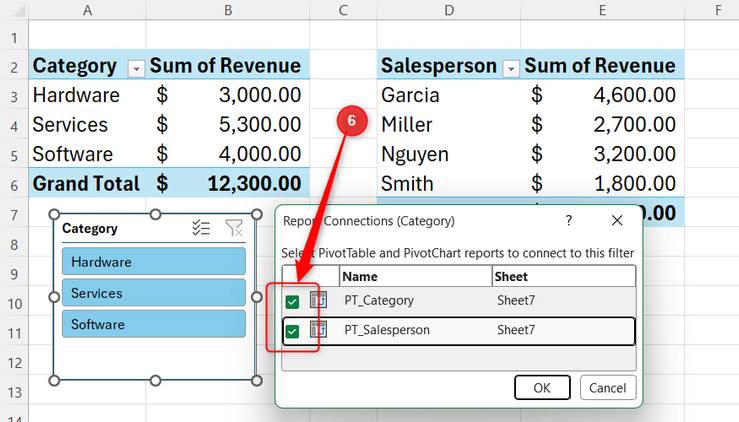739x422 pixels.
Task: Click the Name column header in dialog
Action: 415,276
